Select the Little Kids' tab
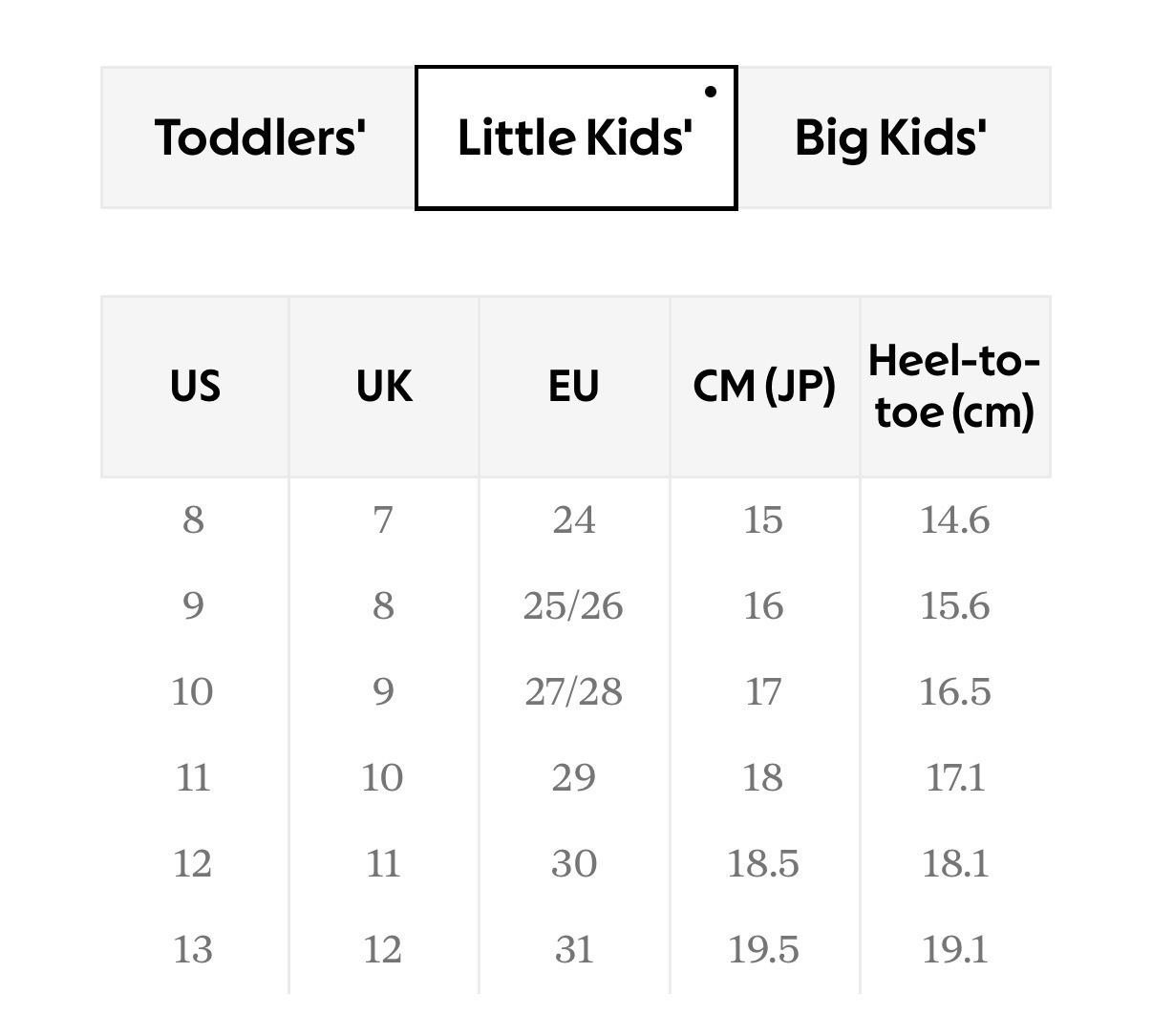This screenshot has width=1152, height=1036. [x=575, y=137]
